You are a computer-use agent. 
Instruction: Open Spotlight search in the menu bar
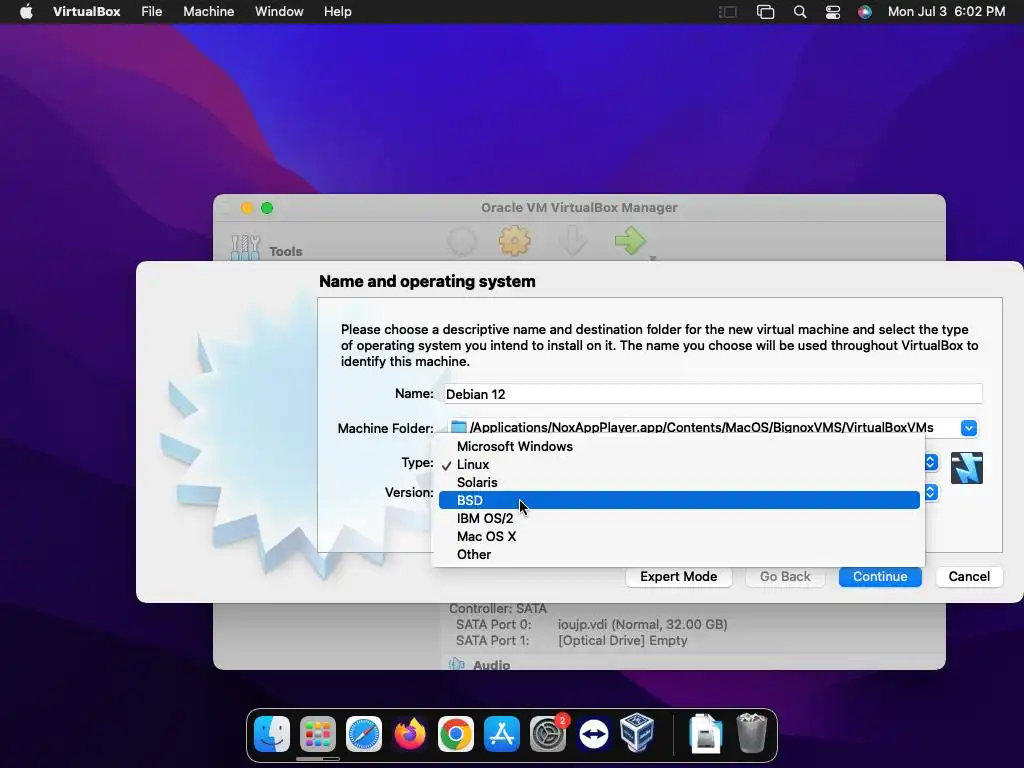click(799, 12)
